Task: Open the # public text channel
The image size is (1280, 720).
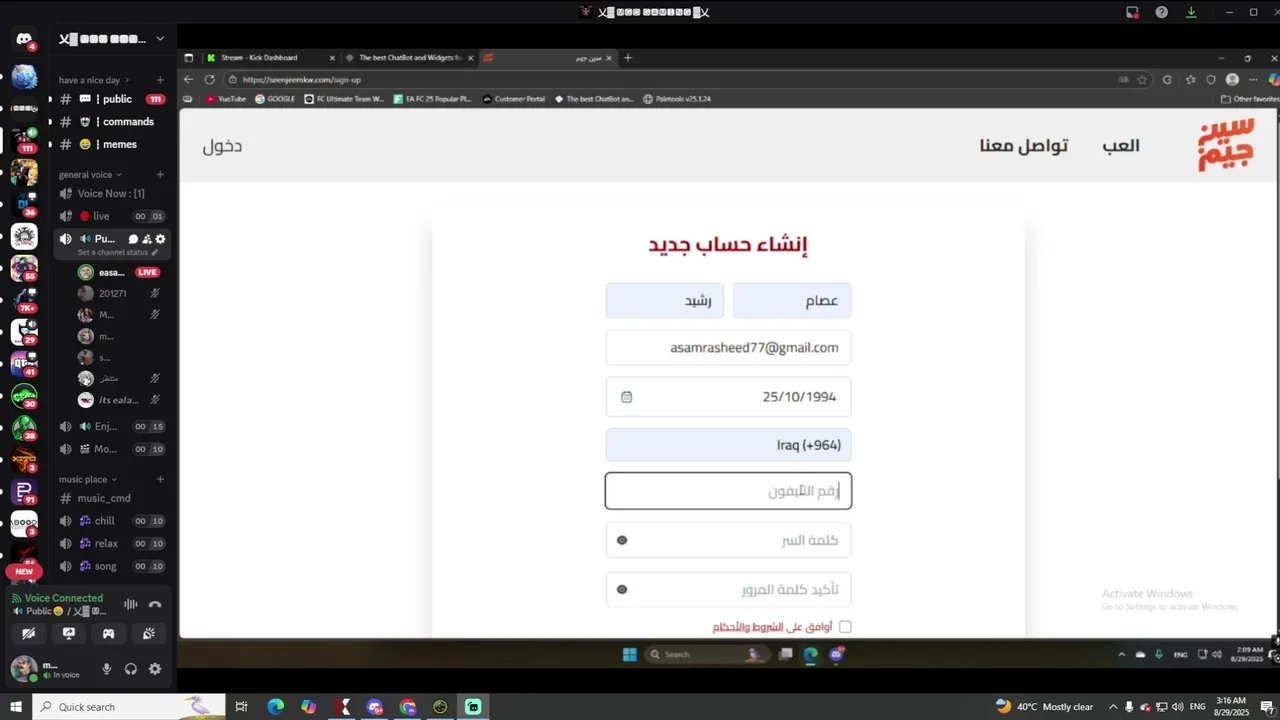Action: [x=110, y=99]
